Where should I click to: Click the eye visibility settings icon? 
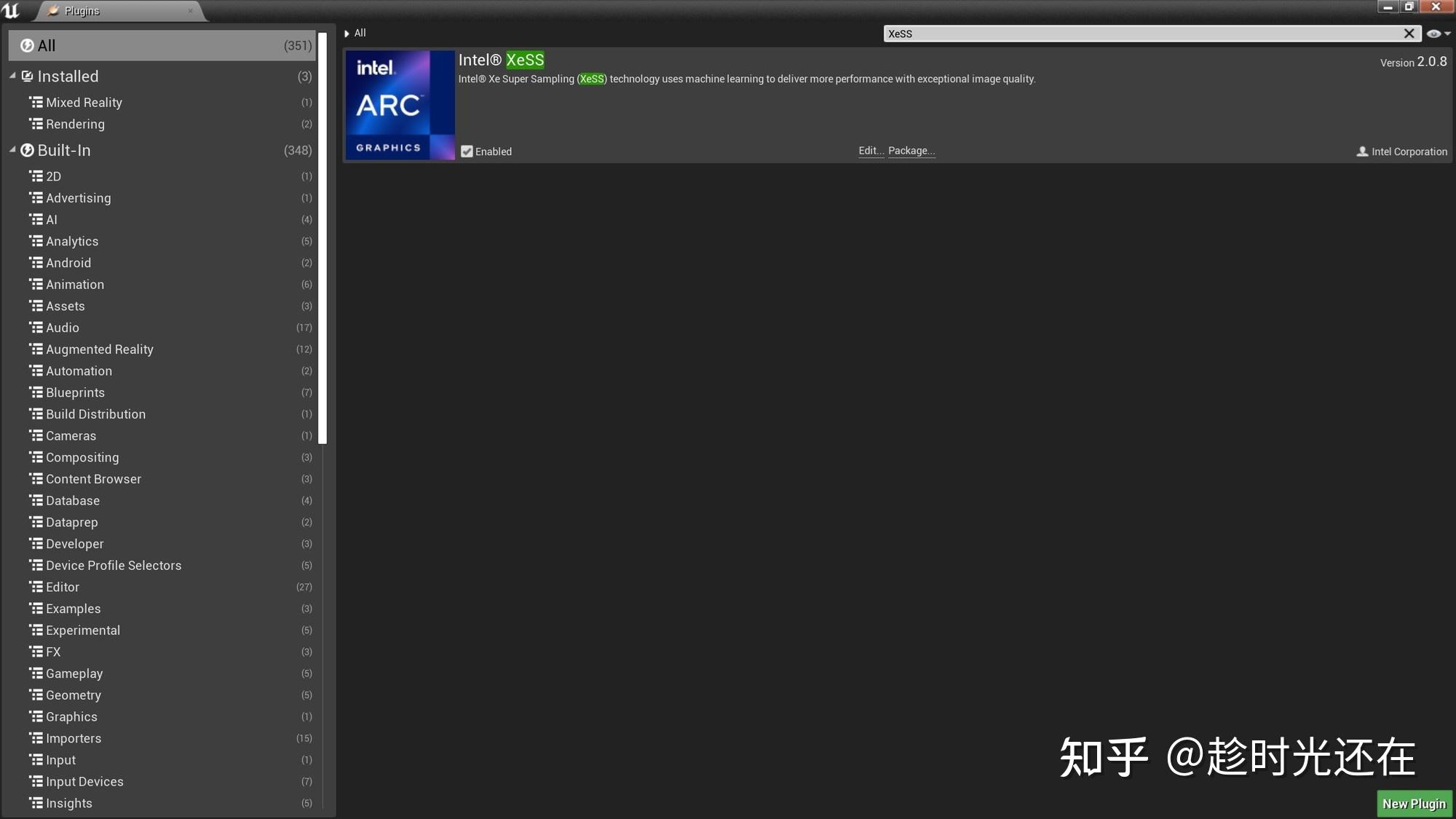[x=1433, y=33]
